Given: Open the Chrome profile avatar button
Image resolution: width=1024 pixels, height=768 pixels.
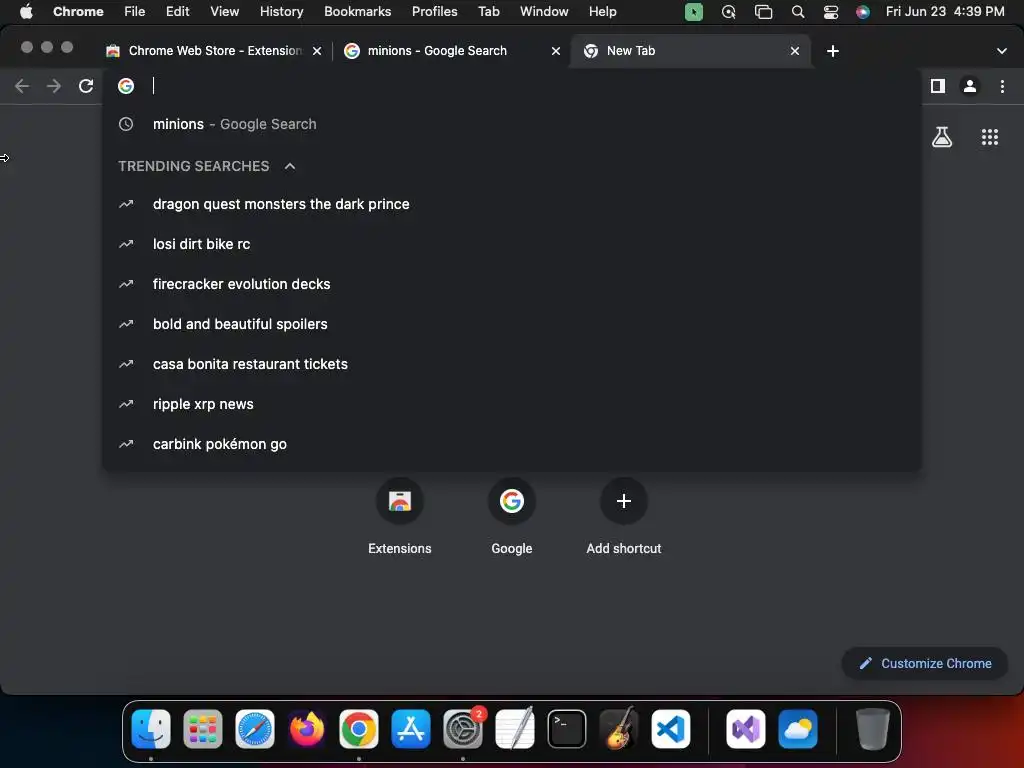Looking at the screenshot, I should pos(970,86).
